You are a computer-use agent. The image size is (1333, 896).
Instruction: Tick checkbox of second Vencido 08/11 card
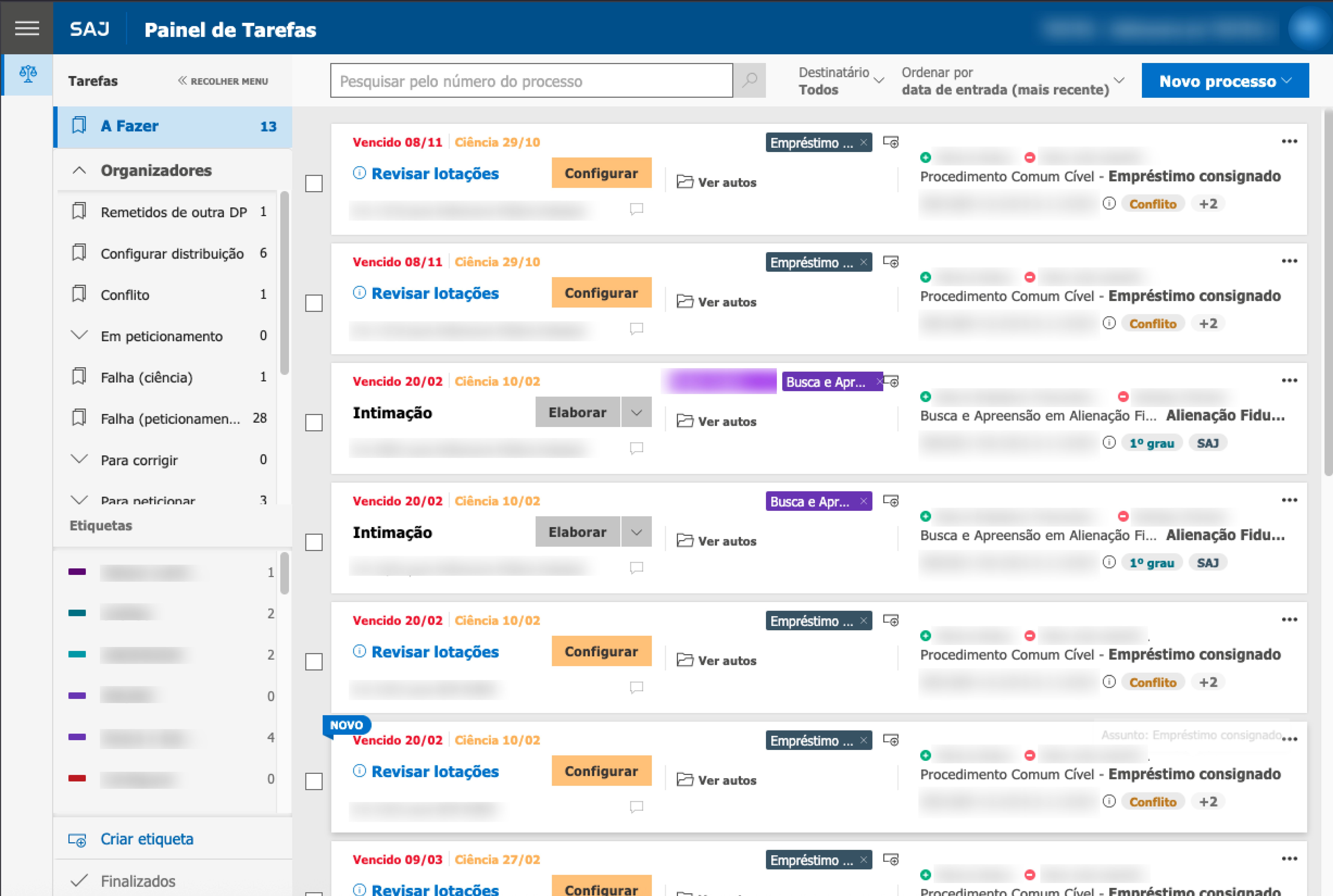click(x=314, y=303)
